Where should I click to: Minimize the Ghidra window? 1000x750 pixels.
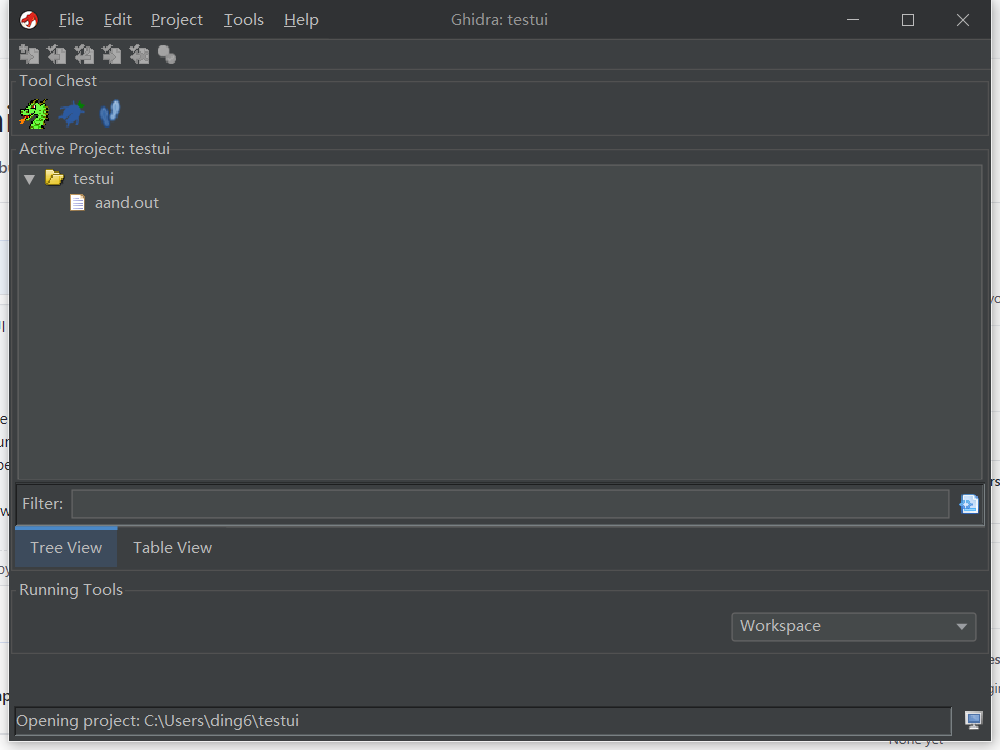pyautogui.click(x=853, y=20)
